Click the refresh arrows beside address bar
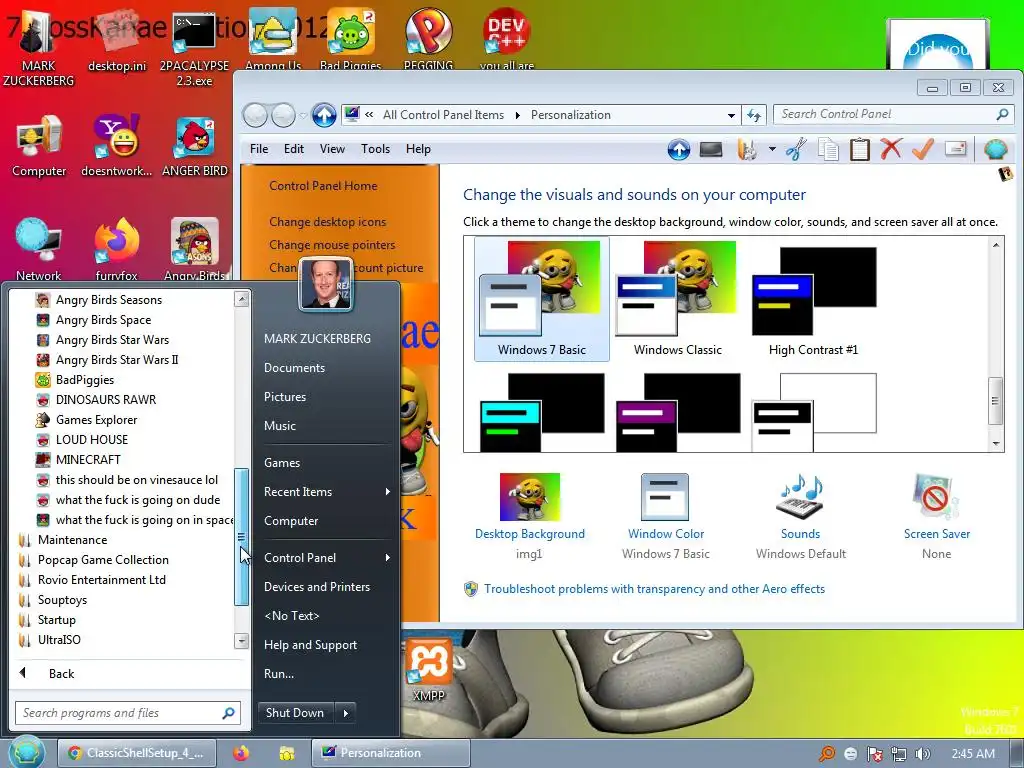Screen dimensions: 1024x768 [754, 116]
